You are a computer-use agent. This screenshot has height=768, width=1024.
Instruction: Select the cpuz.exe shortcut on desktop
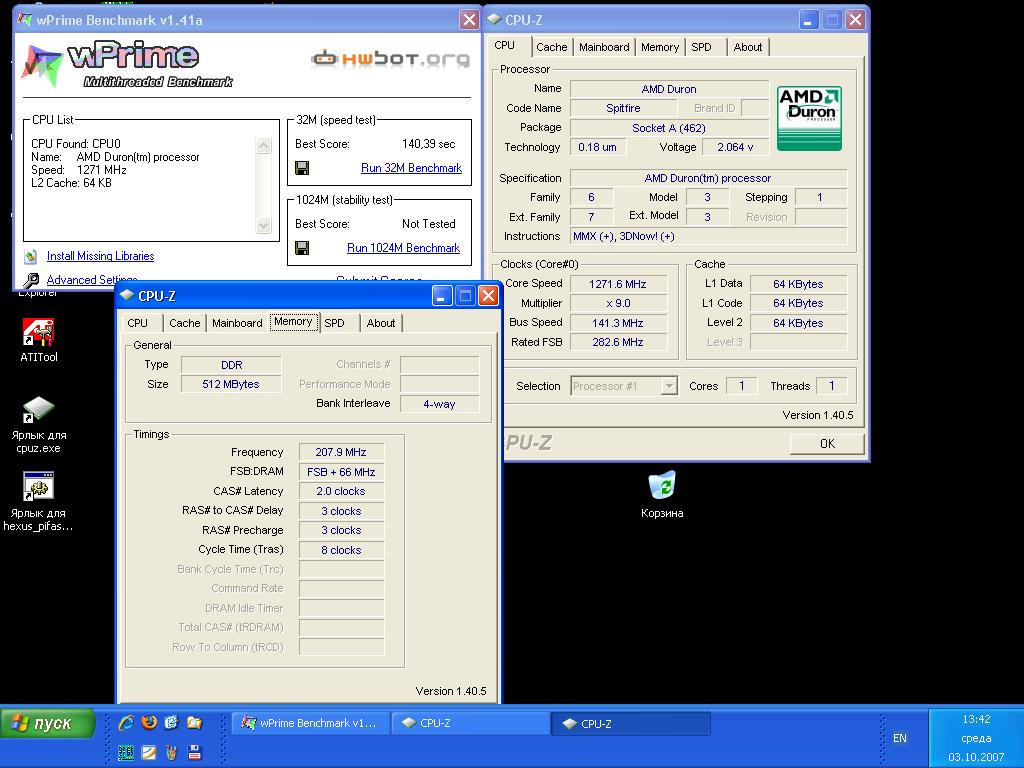(39, 424)
